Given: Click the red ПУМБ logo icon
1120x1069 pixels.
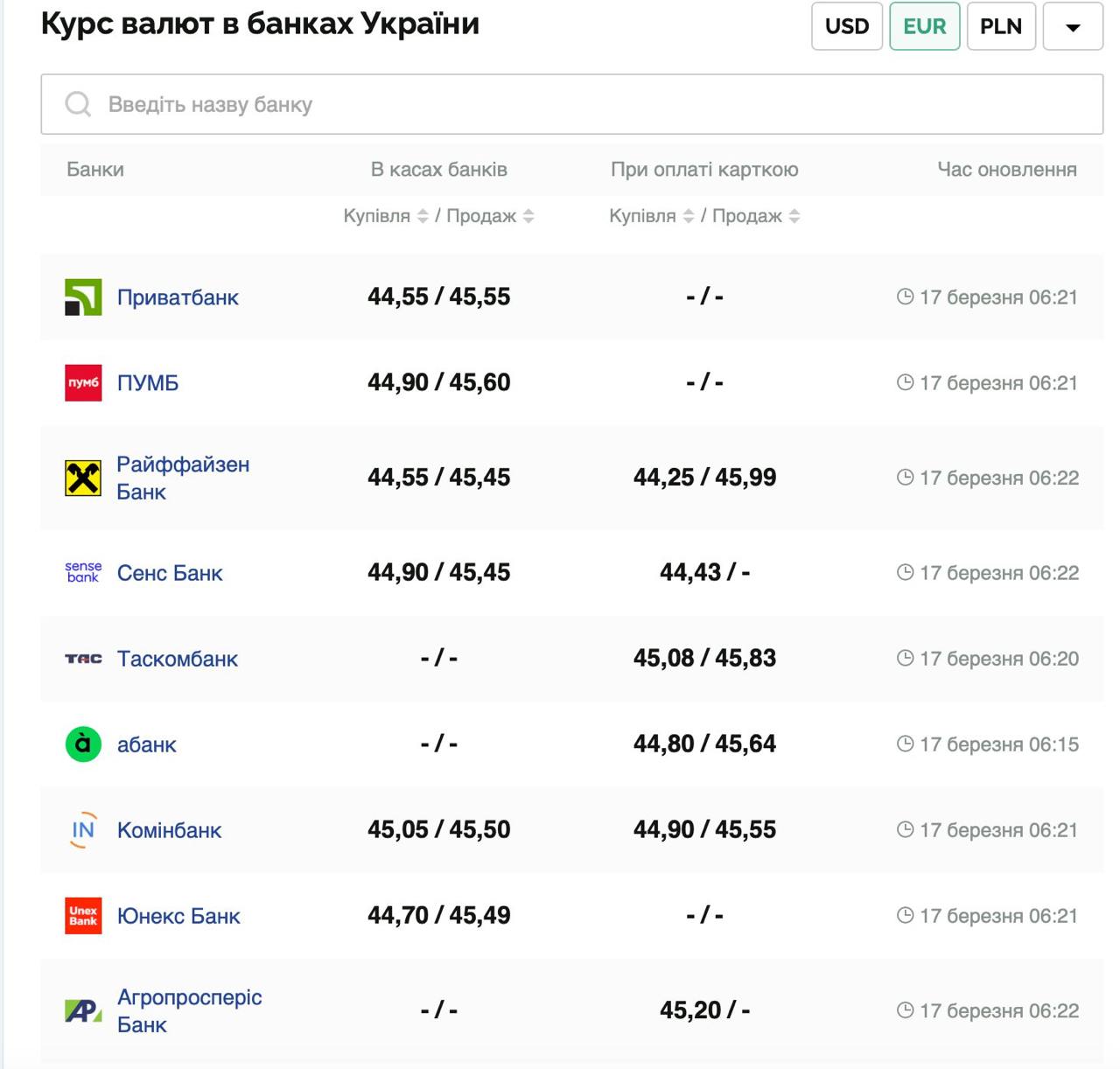Looking at the screenshot, I should tap(83, 383).
